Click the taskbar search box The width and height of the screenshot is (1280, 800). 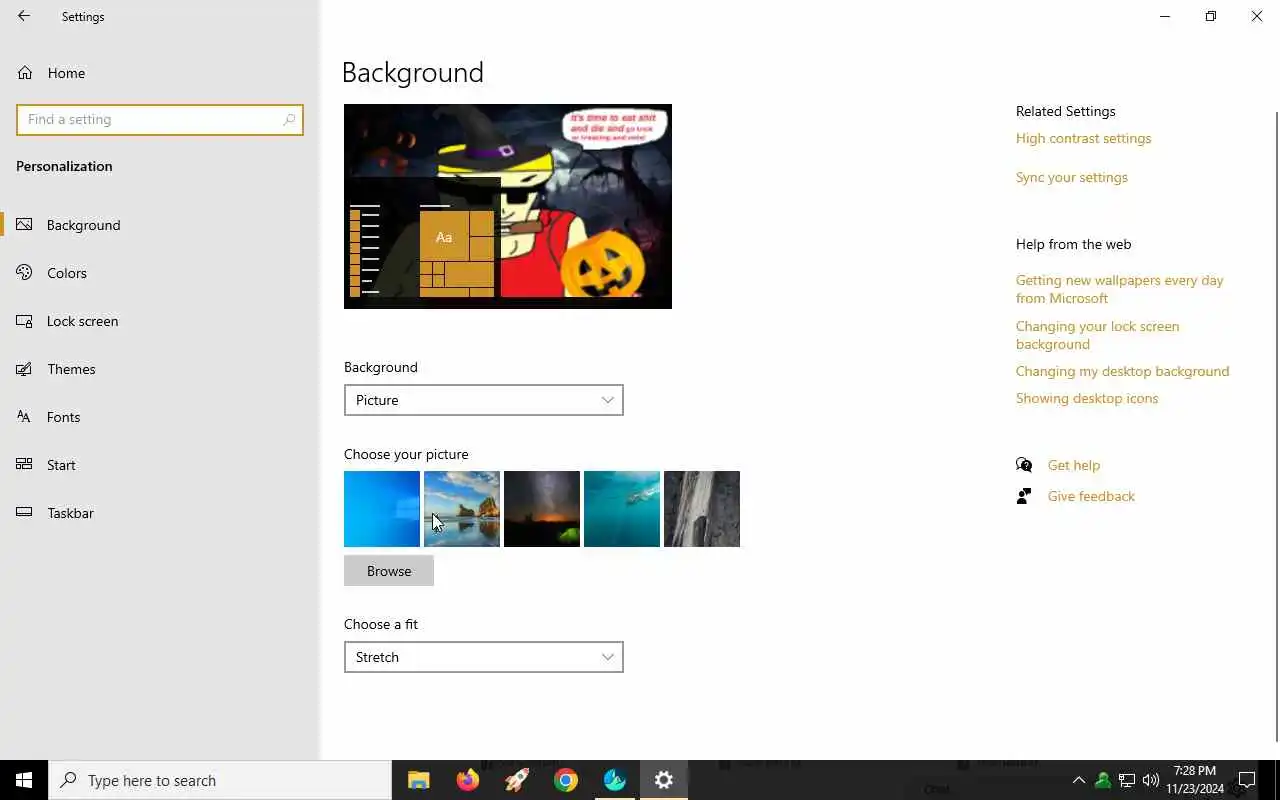220,780
